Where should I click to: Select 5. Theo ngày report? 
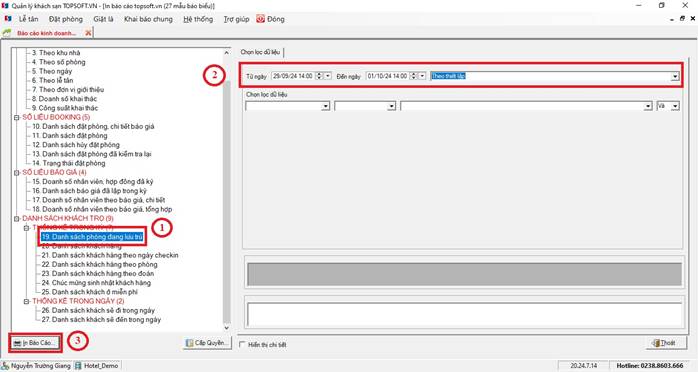point(52,71)
